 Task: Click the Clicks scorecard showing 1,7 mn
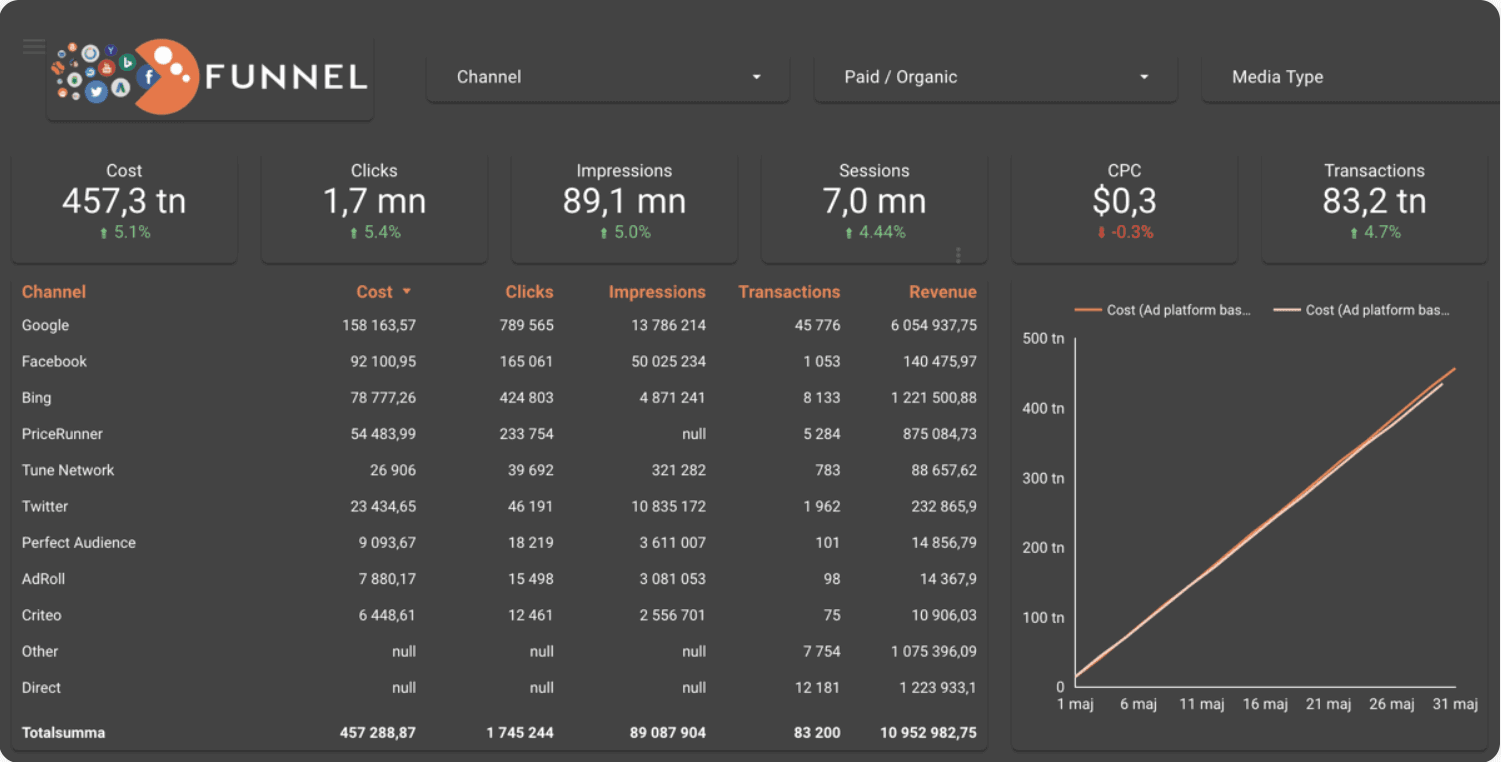pyautogui.click(x=374, y=207)
